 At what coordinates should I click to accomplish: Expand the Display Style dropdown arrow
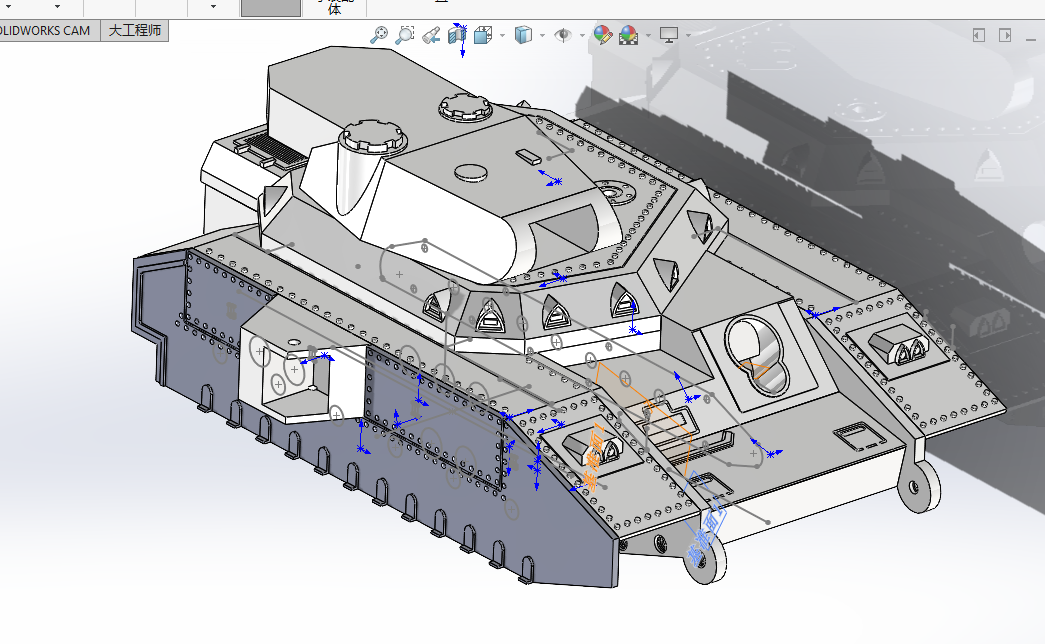(542, 35)
